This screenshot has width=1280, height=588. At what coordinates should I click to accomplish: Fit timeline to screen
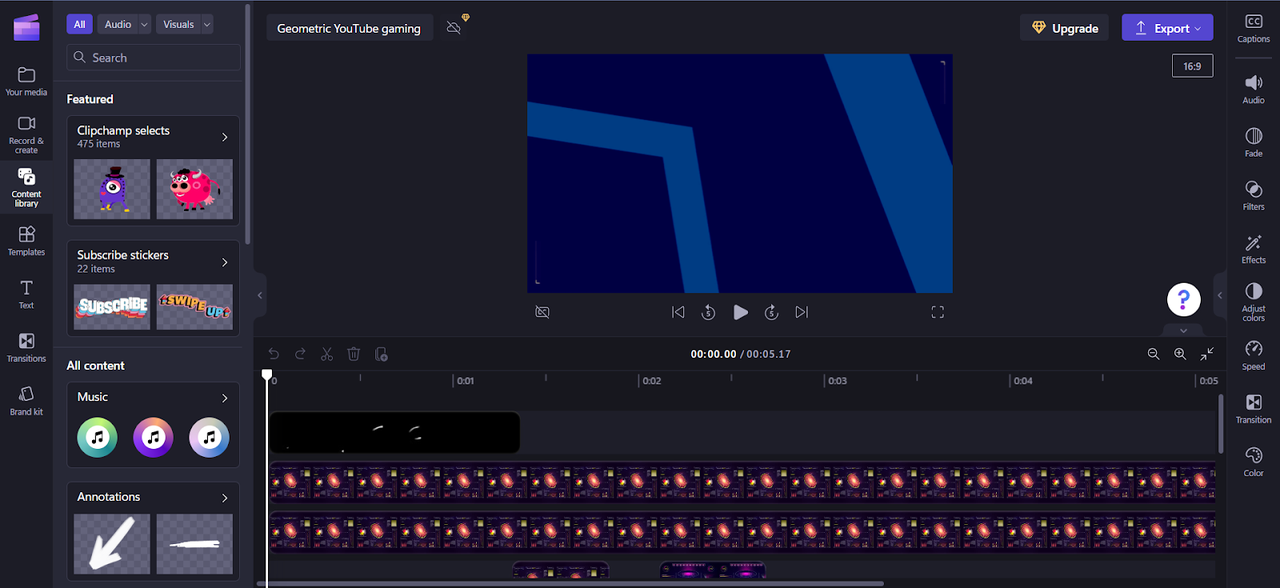tap(1207, 354)
